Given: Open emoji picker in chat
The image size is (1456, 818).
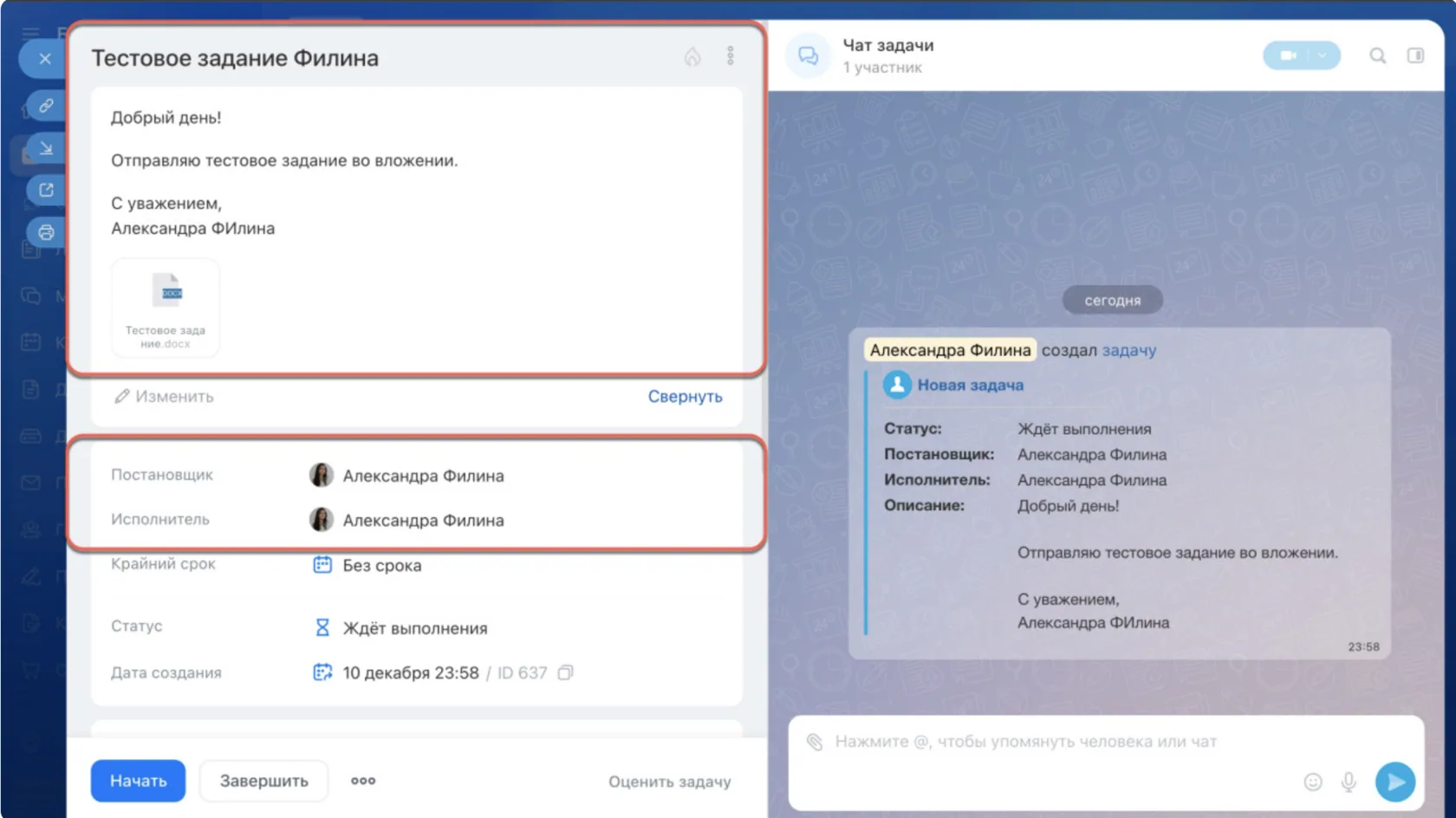Looking at the screenshot, I should click(1313, 782).
